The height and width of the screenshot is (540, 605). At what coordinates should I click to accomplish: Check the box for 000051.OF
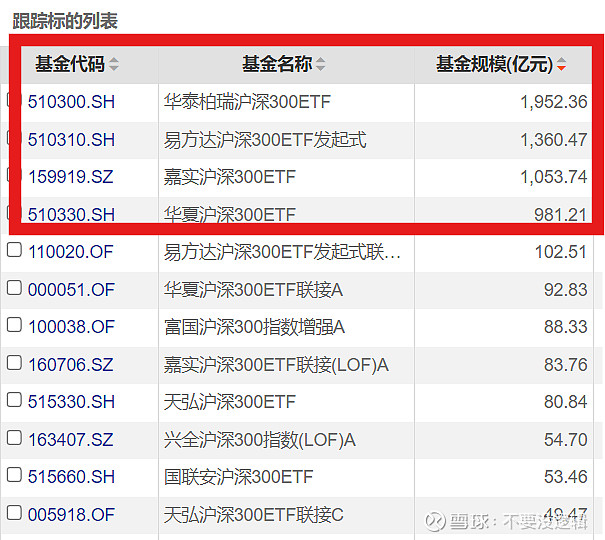[14, 287]
